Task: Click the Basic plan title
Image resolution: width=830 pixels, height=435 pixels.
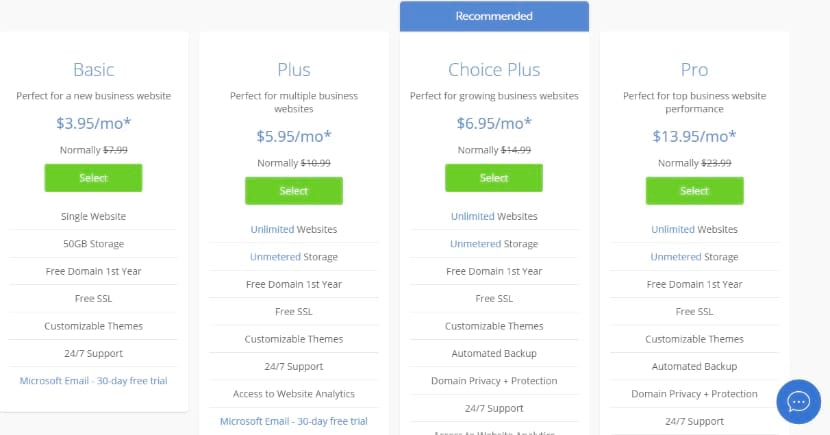Action: pos(93,70)
